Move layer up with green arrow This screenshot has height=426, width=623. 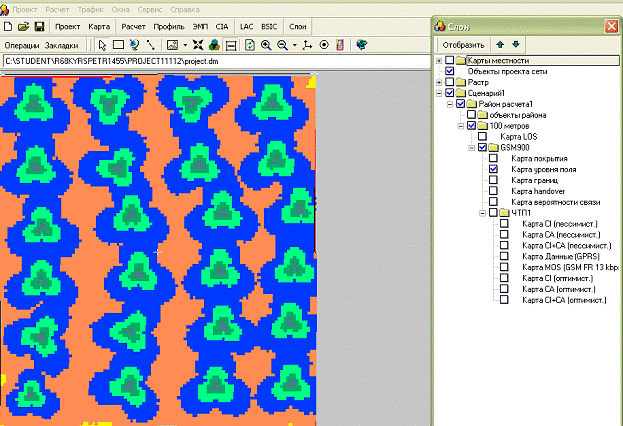coord(500,44)
